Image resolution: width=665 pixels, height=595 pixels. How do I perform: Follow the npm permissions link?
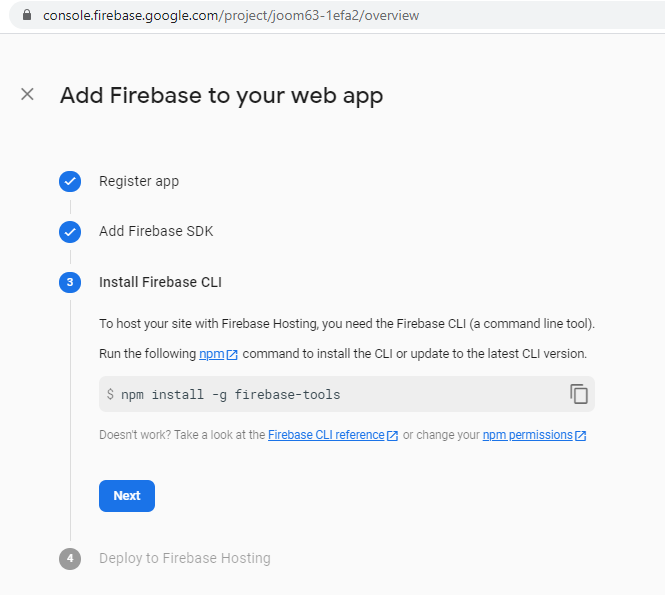[527, 435]
